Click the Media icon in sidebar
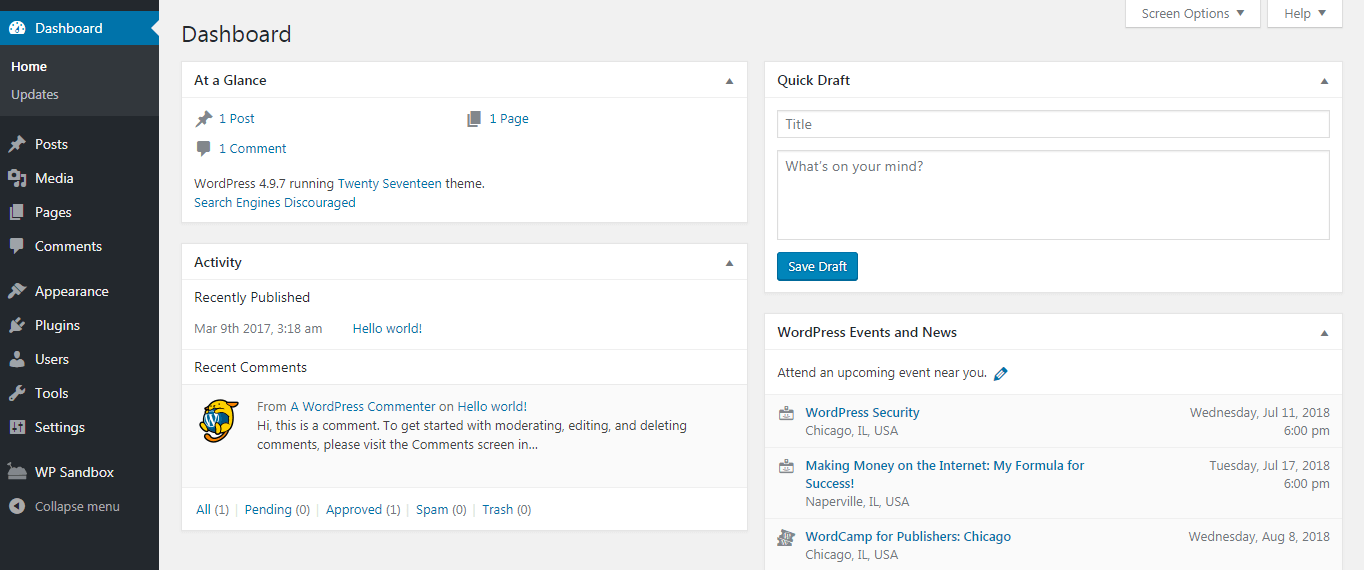The height and width of the screenshot is (570, 1364). tap(17, 178)
